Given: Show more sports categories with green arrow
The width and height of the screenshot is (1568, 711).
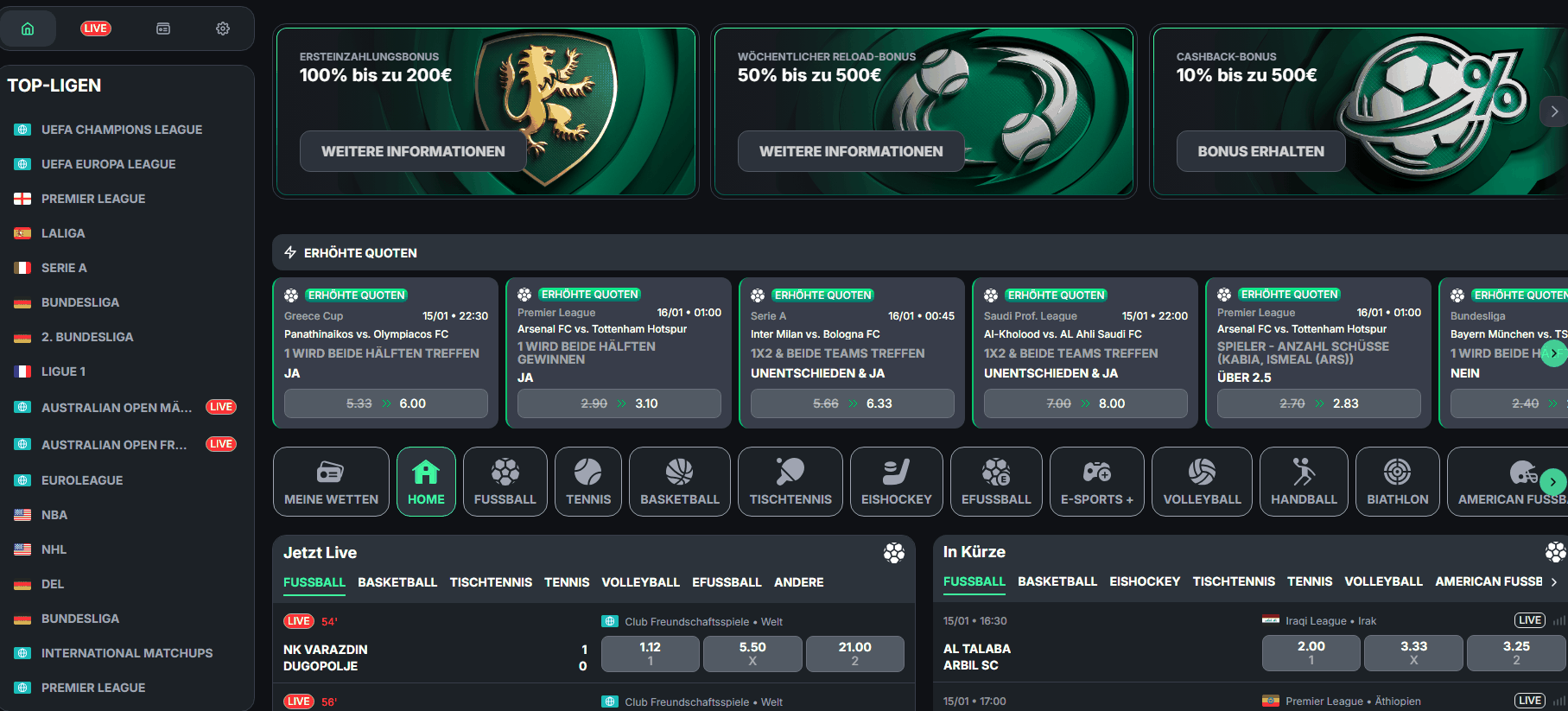Looking at the screenshot, I should click(1553, 481).
